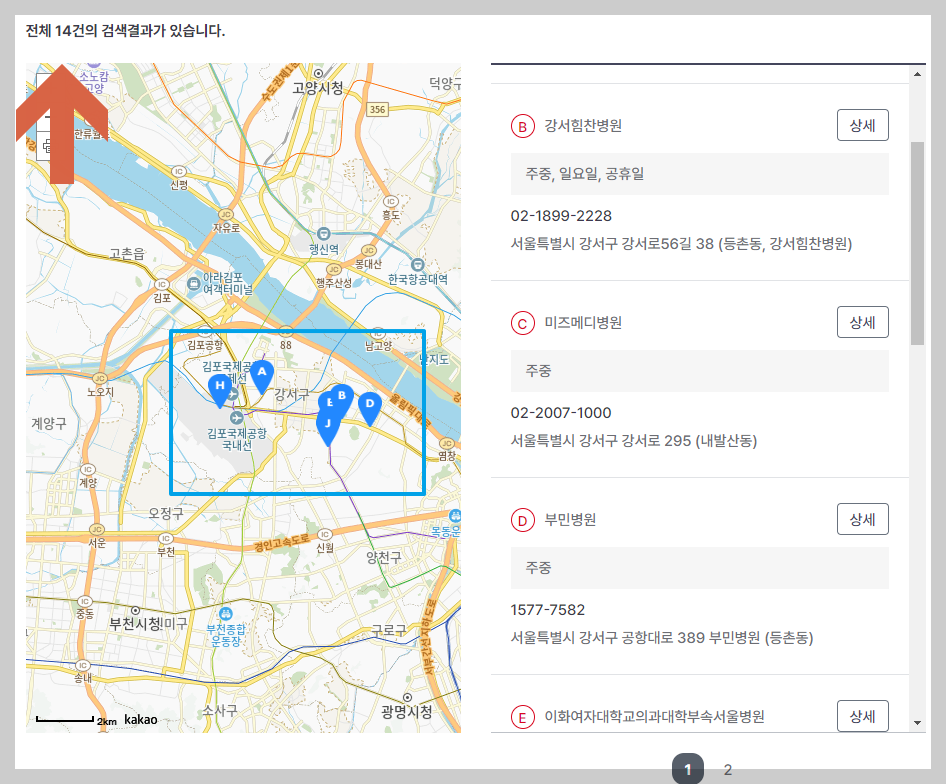Viewport: 946px width, 784px height.
Task: Click map marker A near Gimpo airport
Action: (x=262, y=375)
